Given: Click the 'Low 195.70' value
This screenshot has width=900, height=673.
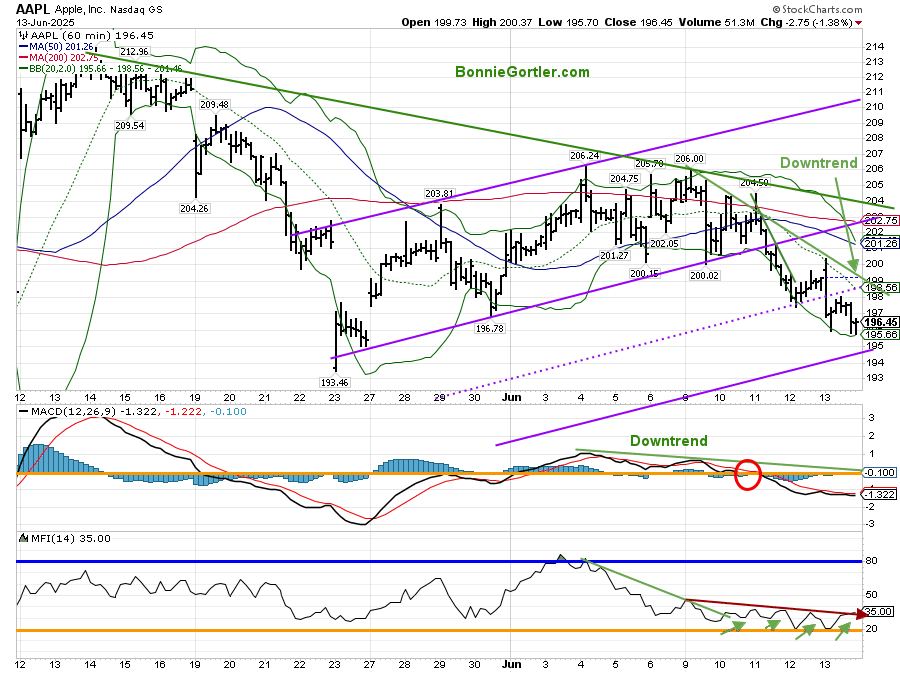Looking at the screenshot, I should 568,22.
